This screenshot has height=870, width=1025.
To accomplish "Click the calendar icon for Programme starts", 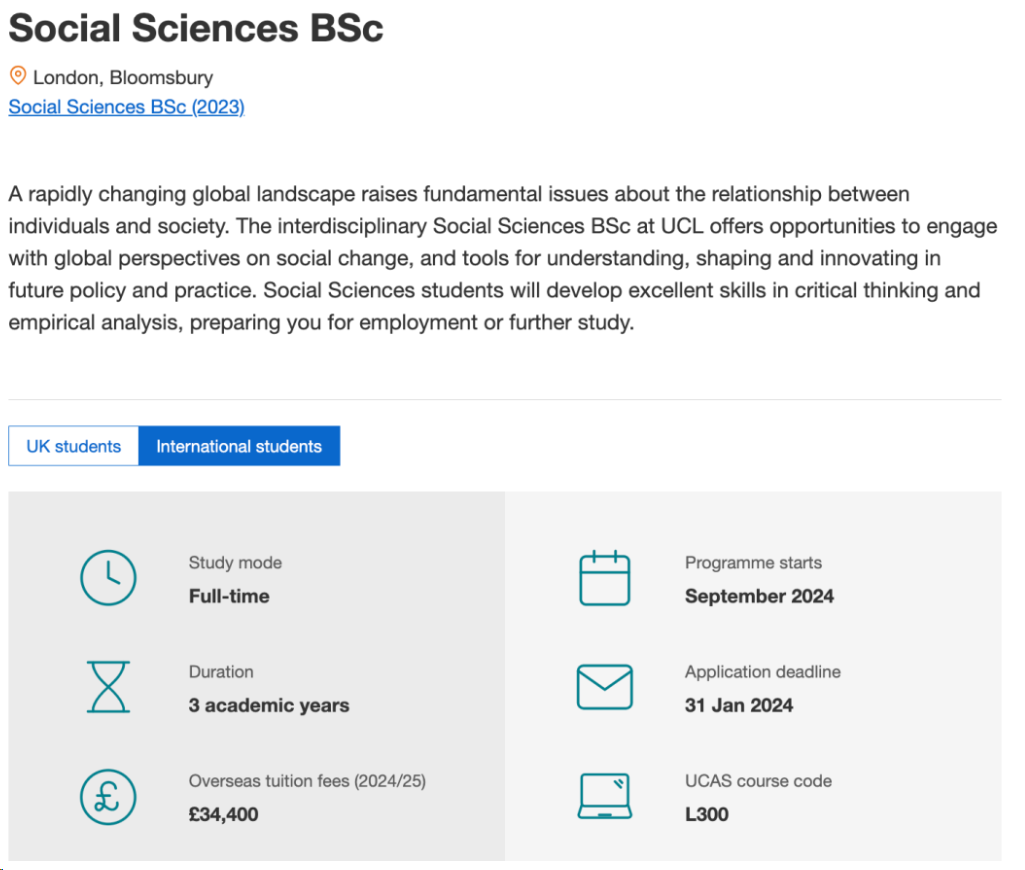I will click(604, 578).
